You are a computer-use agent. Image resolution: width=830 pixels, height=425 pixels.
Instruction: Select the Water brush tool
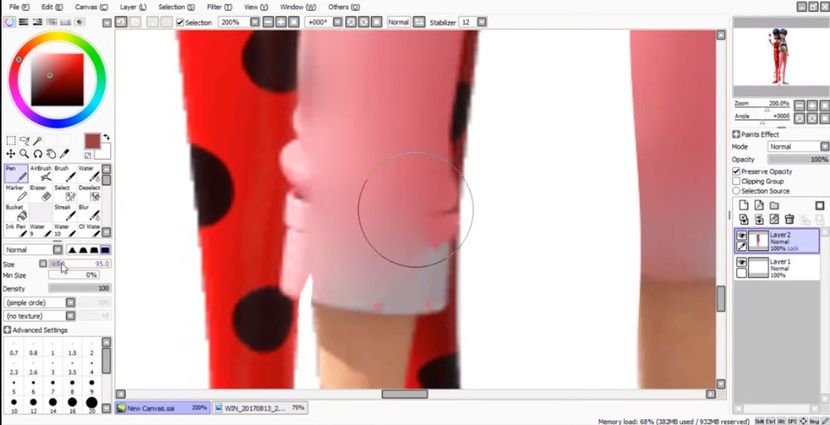point(89,174)
